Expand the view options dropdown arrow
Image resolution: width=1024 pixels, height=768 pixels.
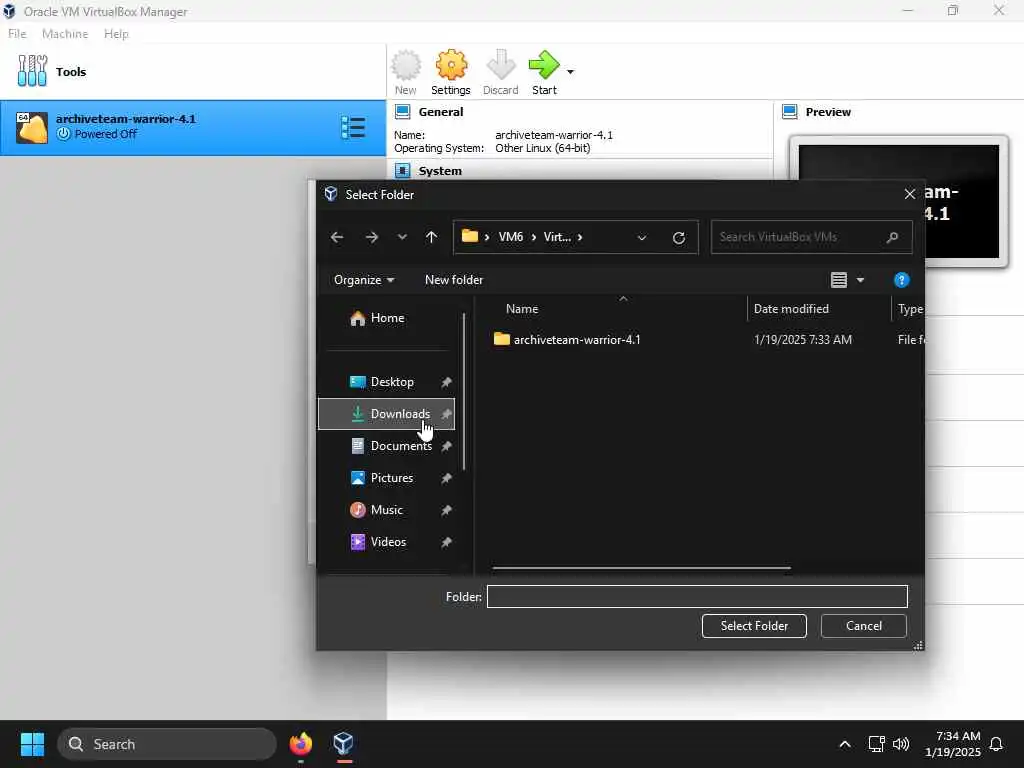coord(861,280)
